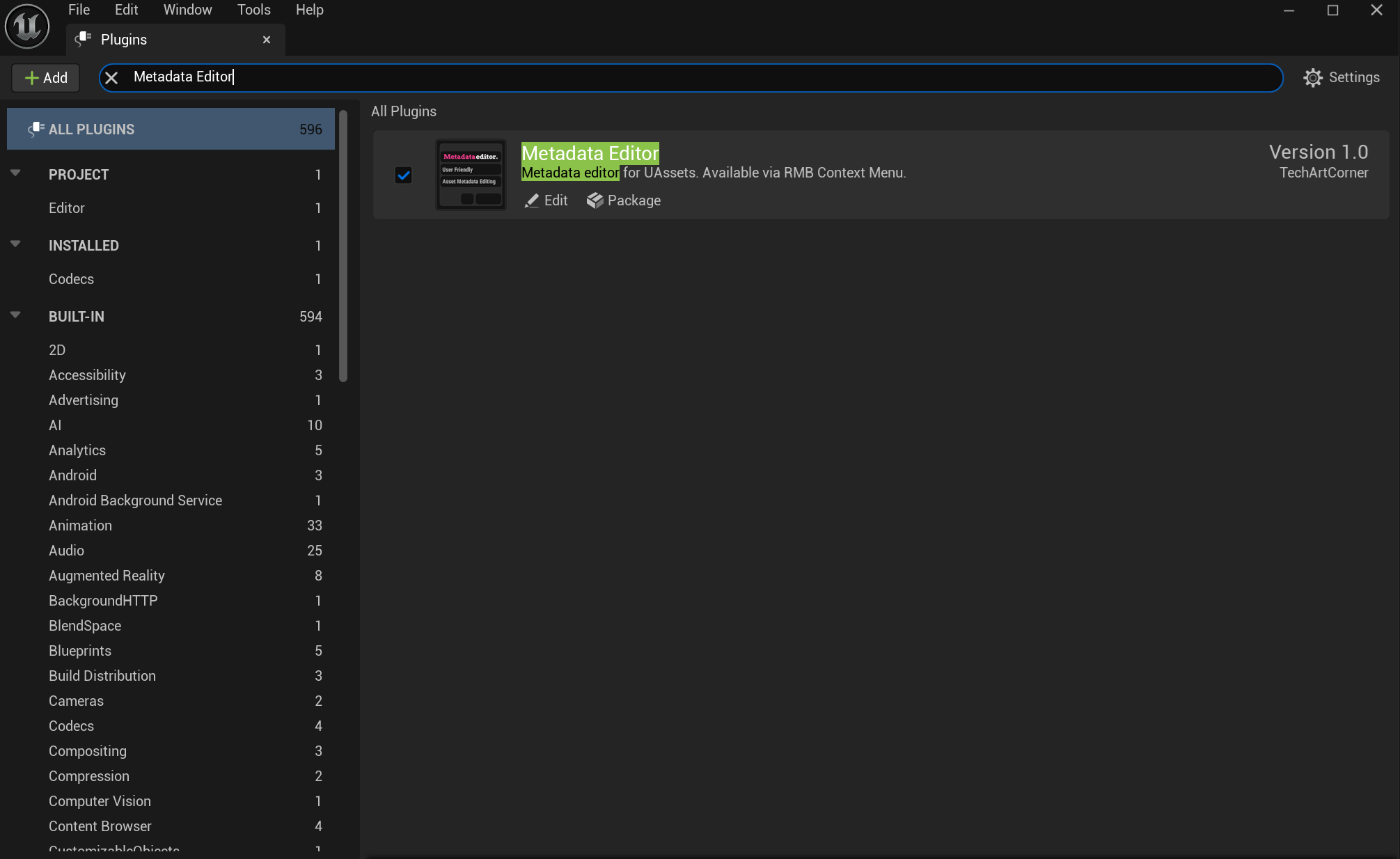Disable the Metadata Editor plugin checkbox
The height and width of the screenshot is (859, 1400).
404,175
